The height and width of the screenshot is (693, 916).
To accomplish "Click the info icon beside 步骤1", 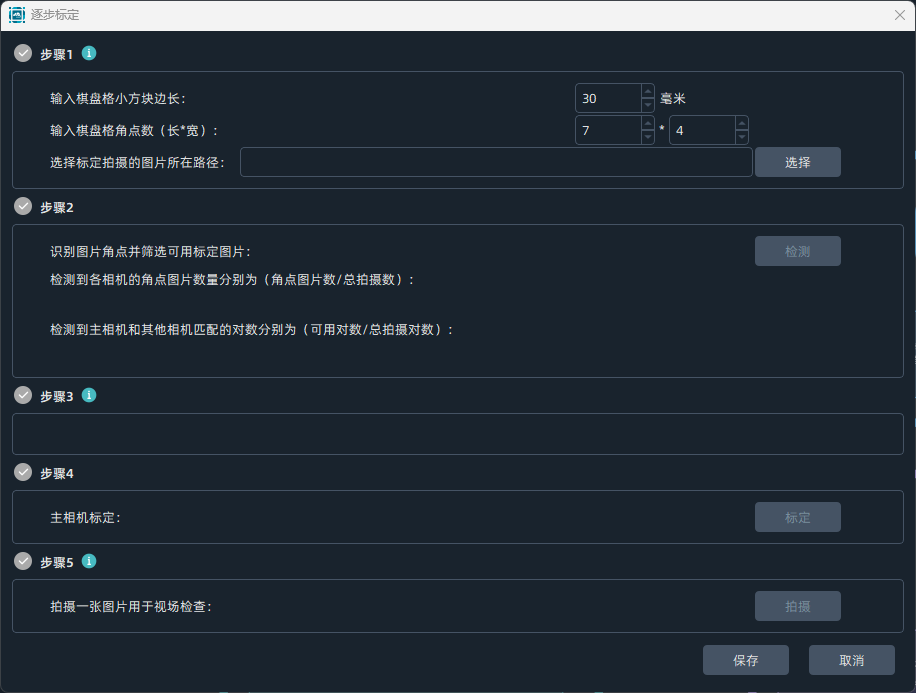I will (x=89, y=53).
